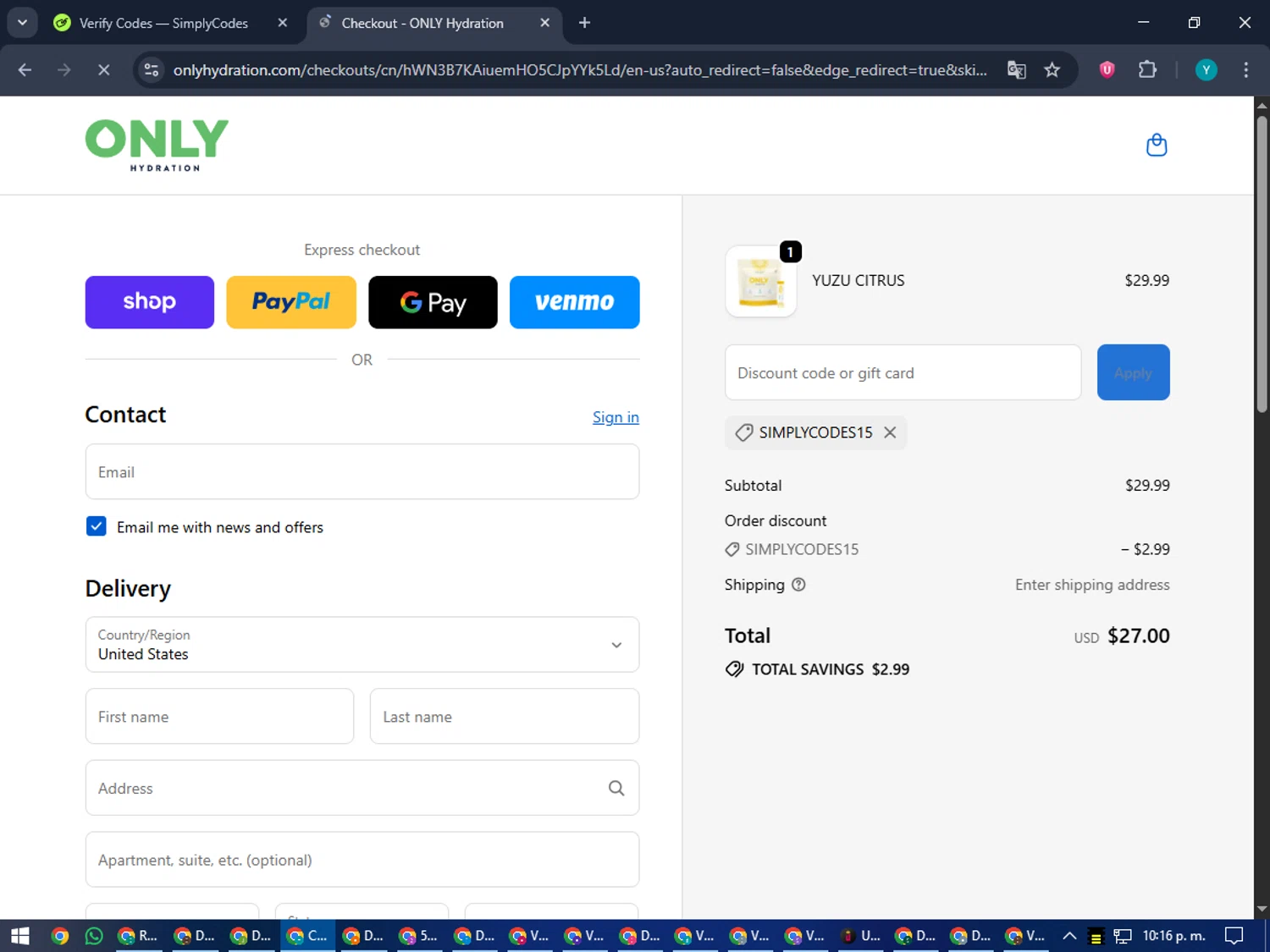Open the notification center icon

coord(1234,936)
